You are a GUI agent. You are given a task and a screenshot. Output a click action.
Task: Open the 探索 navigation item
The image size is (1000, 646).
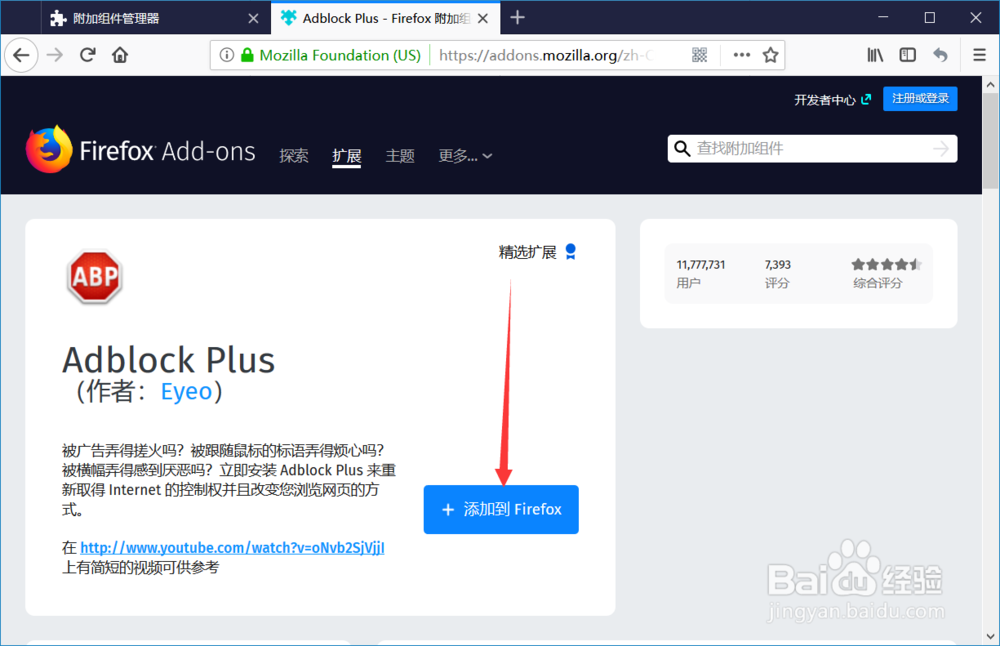pos(294,156)
